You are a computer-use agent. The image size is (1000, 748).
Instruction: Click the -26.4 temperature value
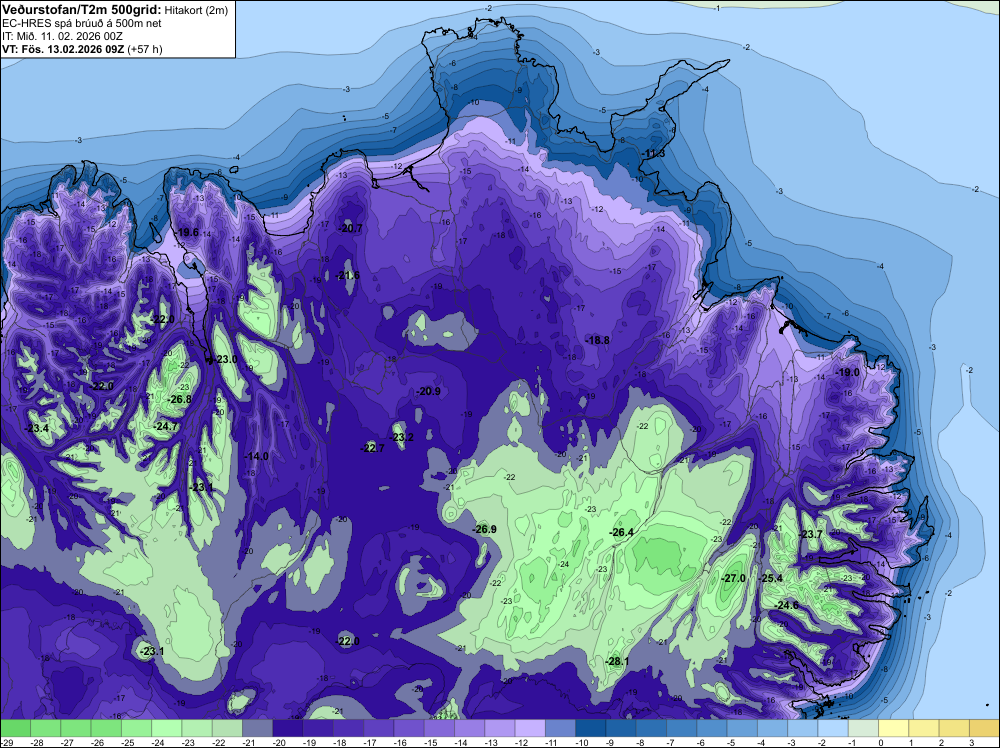[x=622, y=532]
